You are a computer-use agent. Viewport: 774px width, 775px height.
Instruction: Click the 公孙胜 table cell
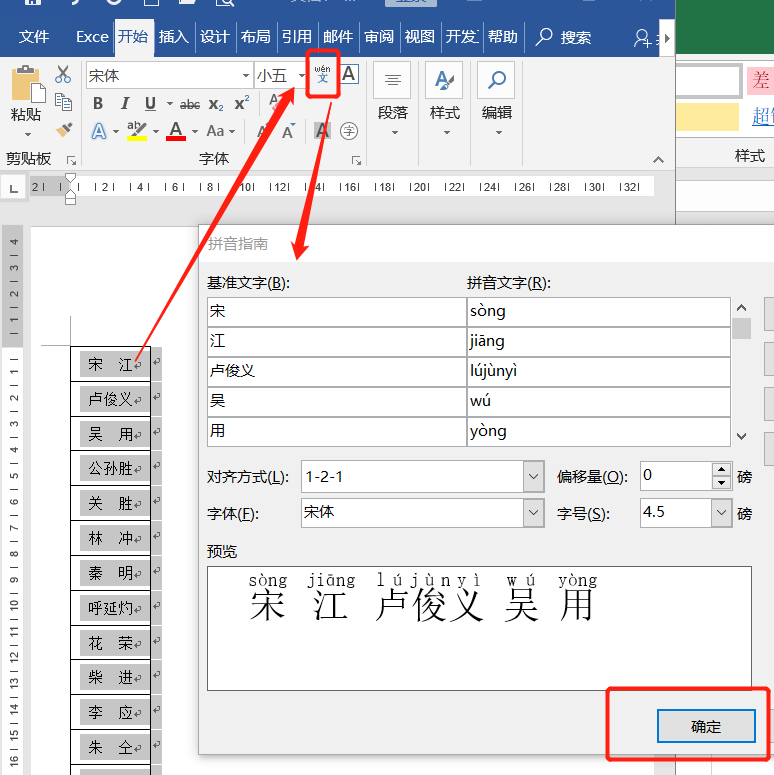111,468
